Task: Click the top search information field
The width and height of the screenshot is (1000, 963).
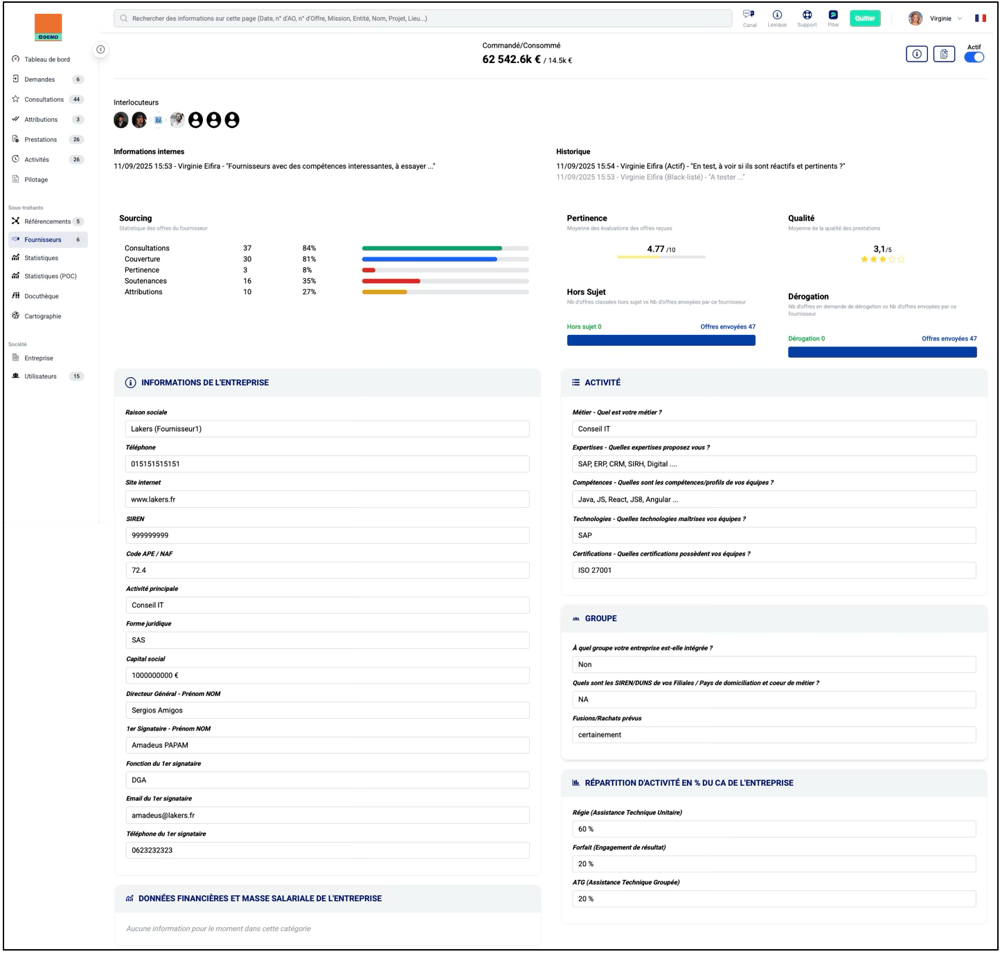Action: pyautogui.click(x=423, y=18)
